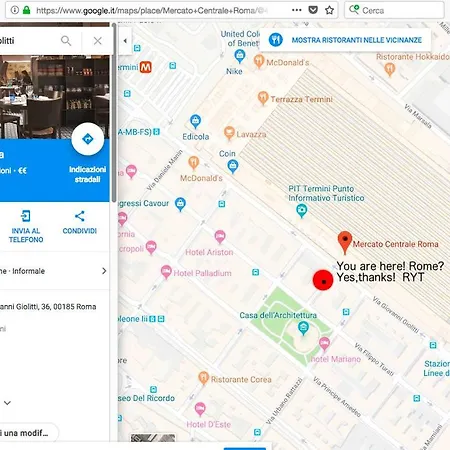The width and height of the screenshot is (450, 450).
Task: Focus the Cerca browser search field
Action: click(394, 10)
